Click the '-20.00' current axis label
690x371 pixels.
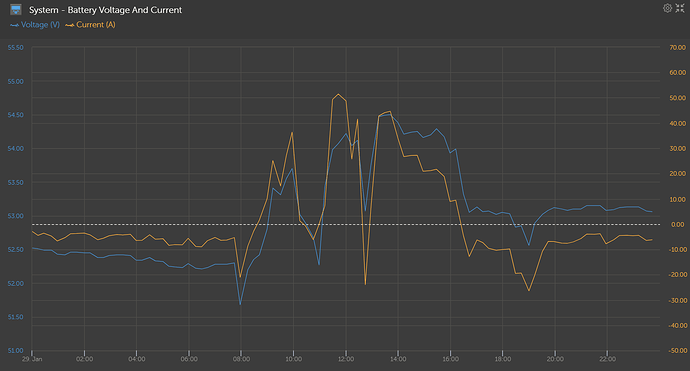click(677, 275)
